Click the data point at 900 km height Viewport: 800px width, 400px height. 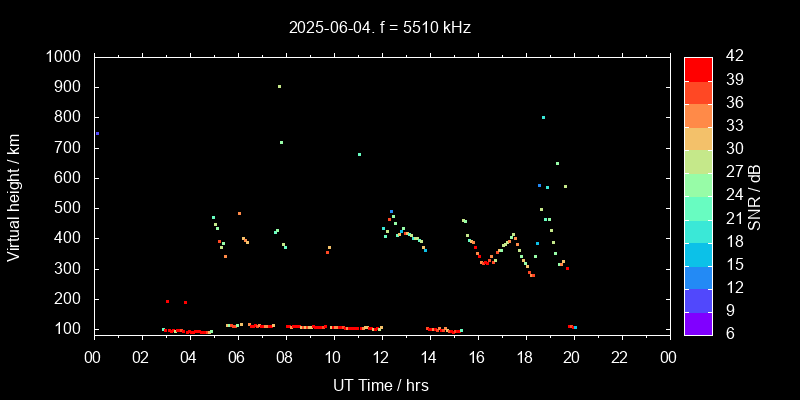point(279,87)
